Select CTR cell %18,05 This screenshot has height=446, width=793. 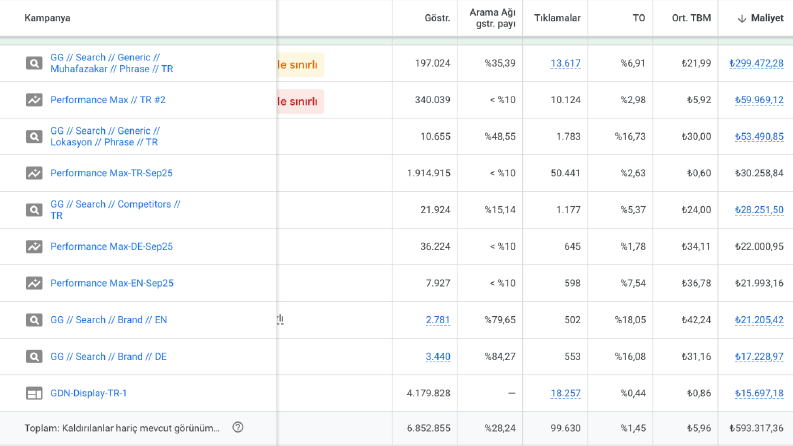pyautogui.click(x=630, y=320)
